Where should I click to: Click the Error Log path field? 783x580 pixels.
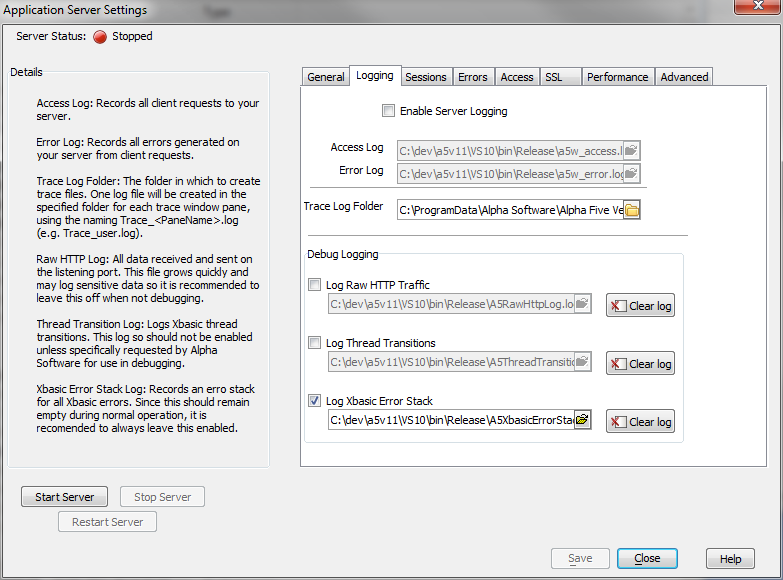pyautogui.click(x=510, y=173)
